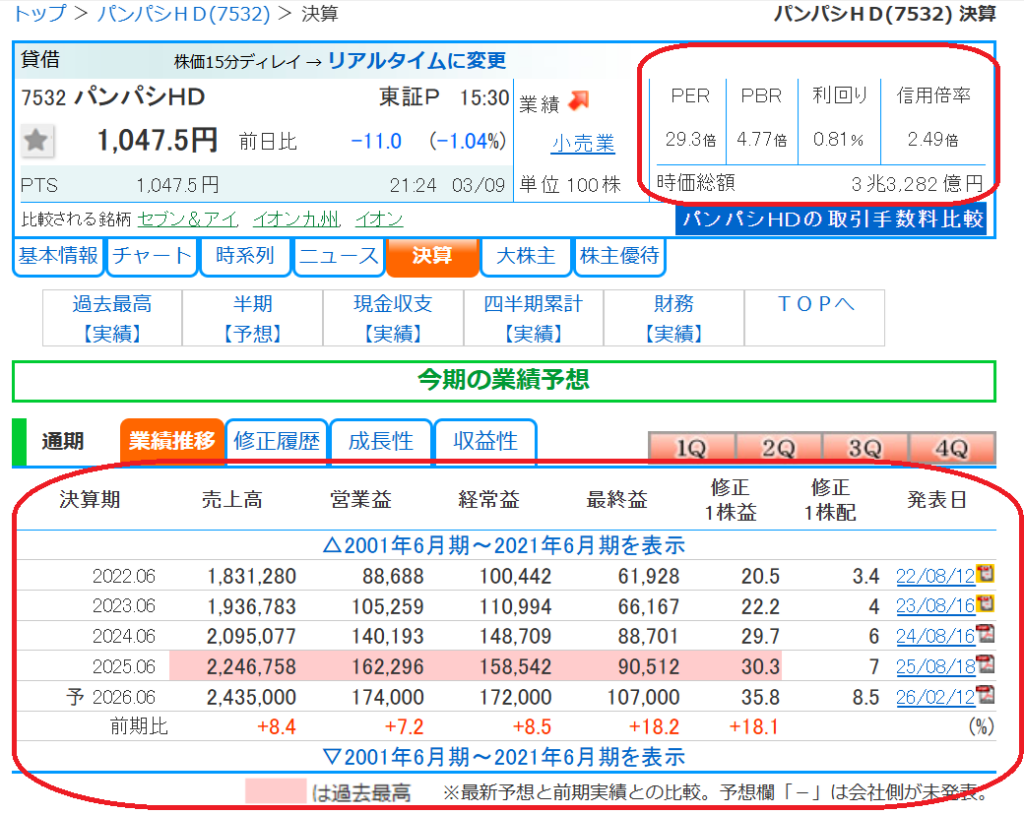Switch to the チャート tab
Screen dimensions: 1024x814
pyautogui.click(x=151, y=256)
